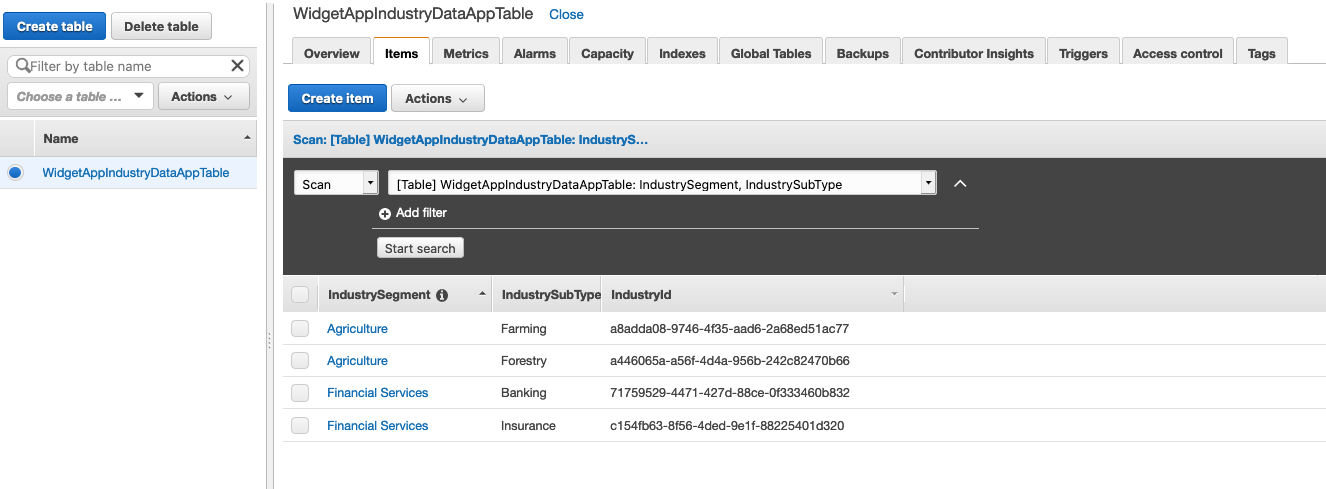Click the Delete table button
Viewport: 1326px width, 489px height.
pyautogui.click(x=161, y=26)
